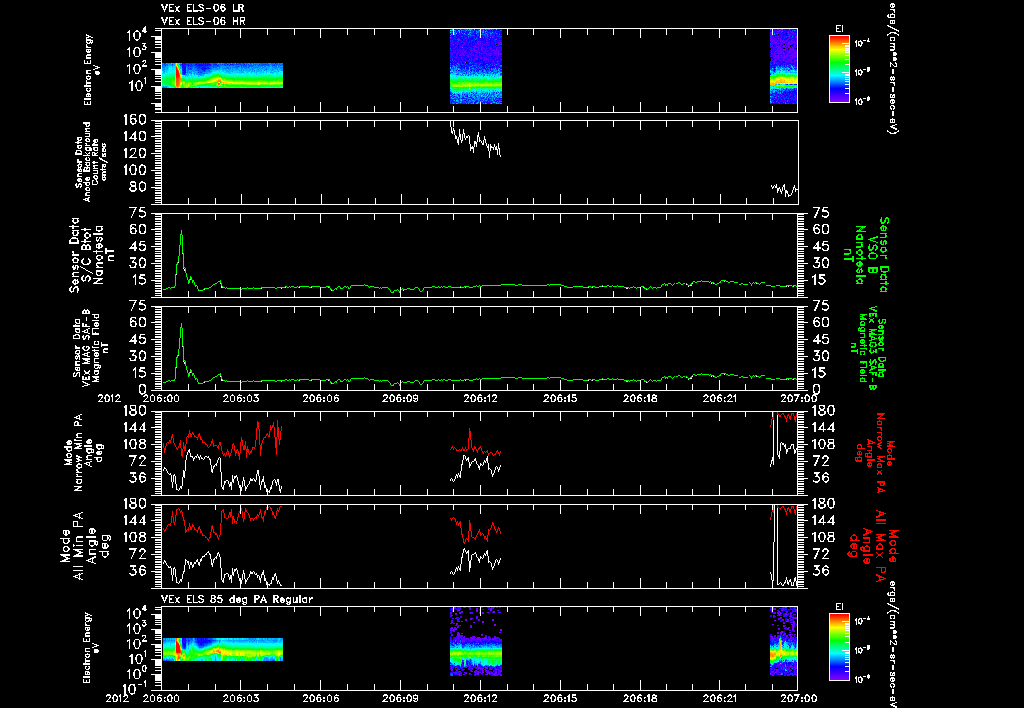The image size is (1024, 708).
Task: Click the 85 deg PA spectrogram block ending at 207:00
Action: point(784,641)
